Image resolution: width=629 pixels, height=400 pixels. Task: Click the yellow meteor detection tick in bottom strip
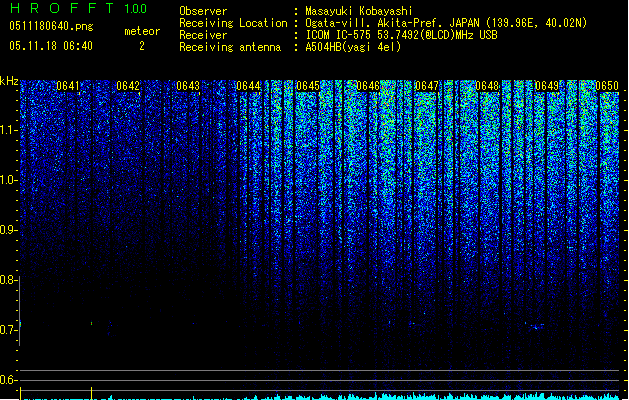91,393
